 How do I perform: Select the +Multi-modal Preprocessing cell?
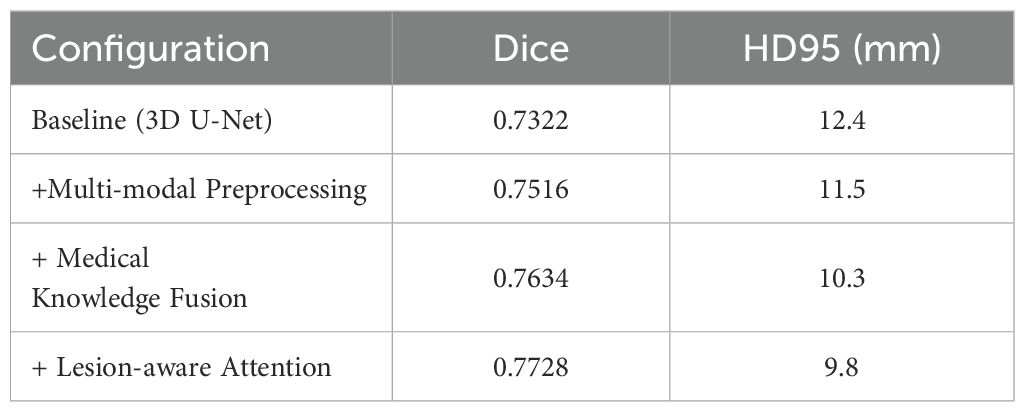click(201, 188)
